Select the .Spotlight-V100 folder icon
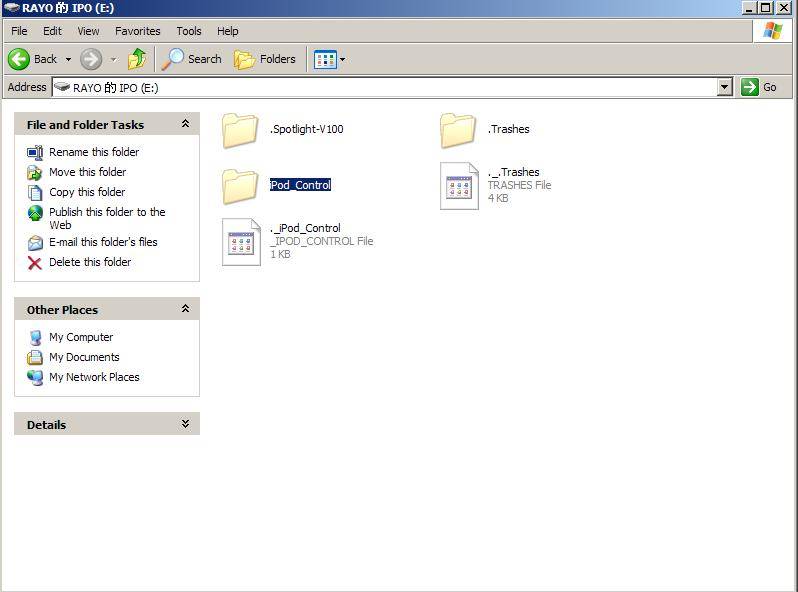The image size is (798, 592). pyautogui.click(x=240, y=130)
